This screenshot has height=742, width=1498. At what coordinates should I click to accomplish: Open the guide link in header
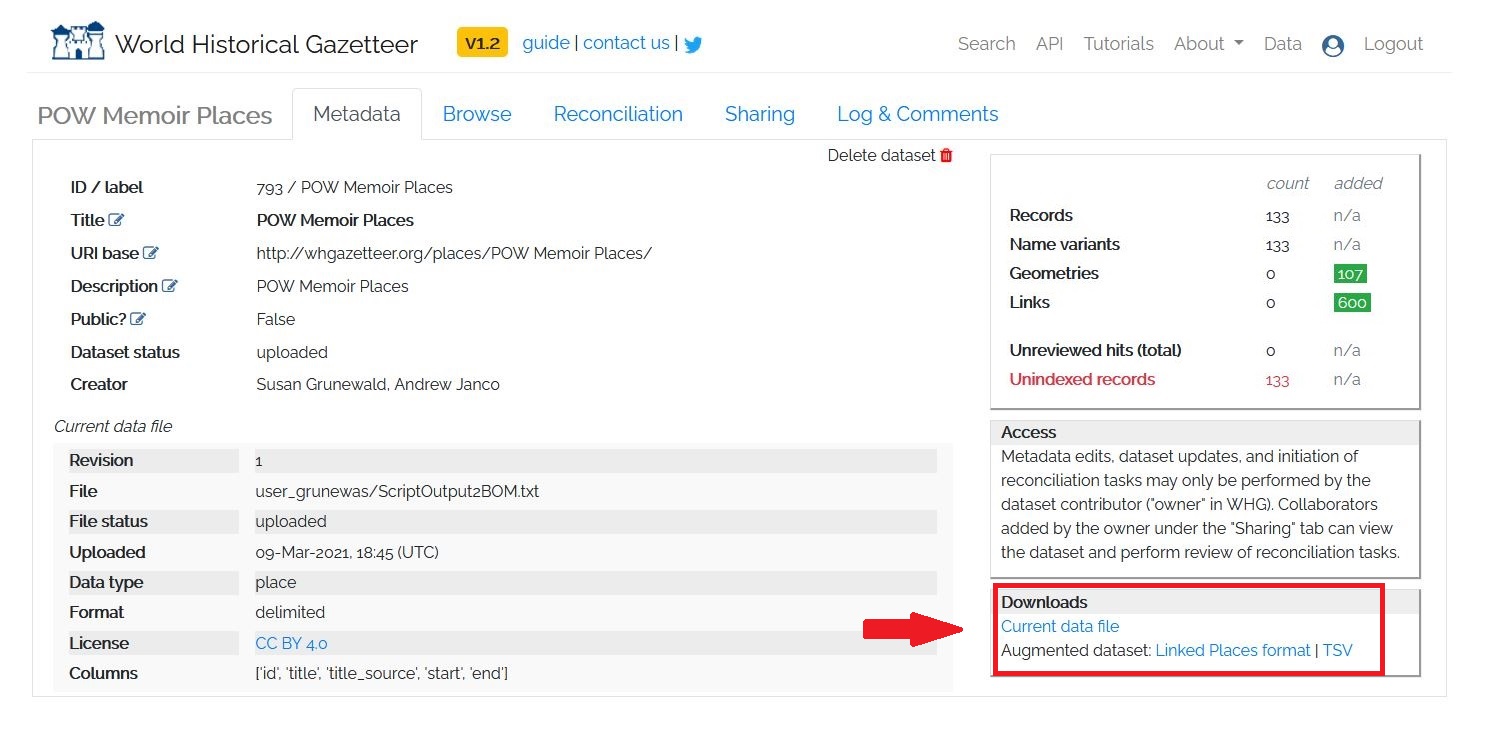pos(546,43)
